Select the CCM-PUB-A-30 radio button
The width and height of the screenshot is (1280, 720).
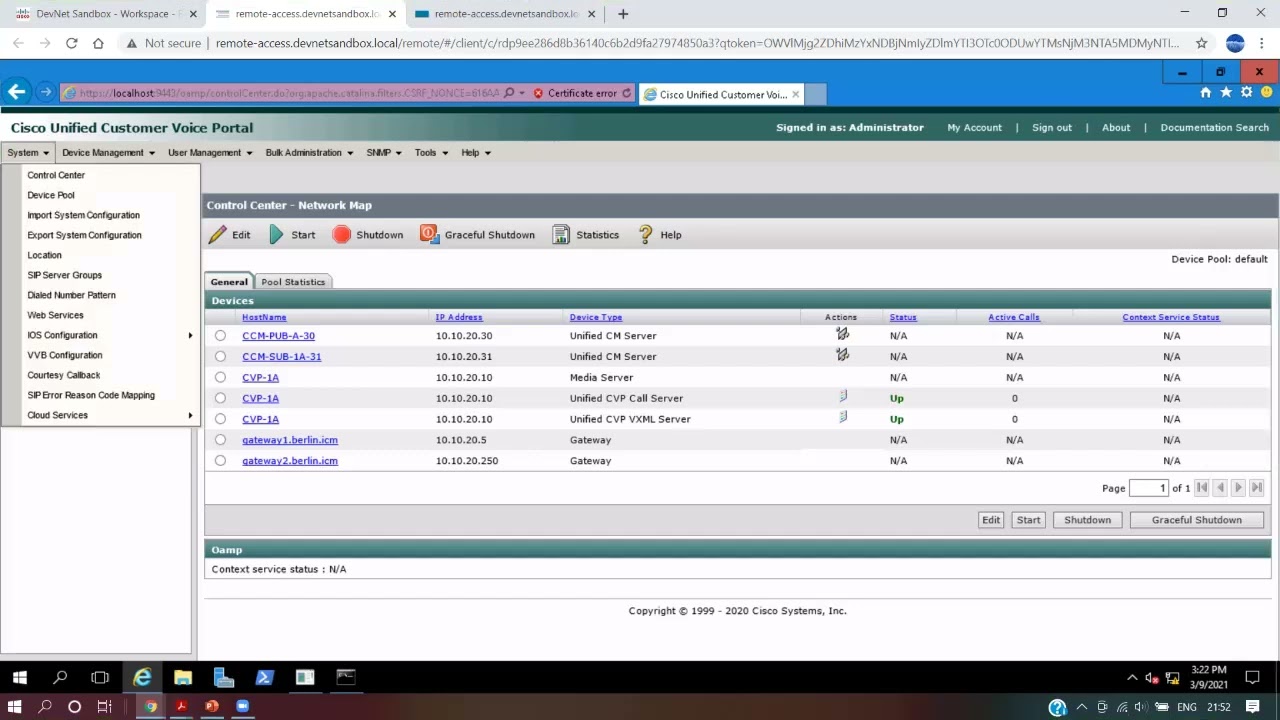pyautogui.click(x=220, y=336)
